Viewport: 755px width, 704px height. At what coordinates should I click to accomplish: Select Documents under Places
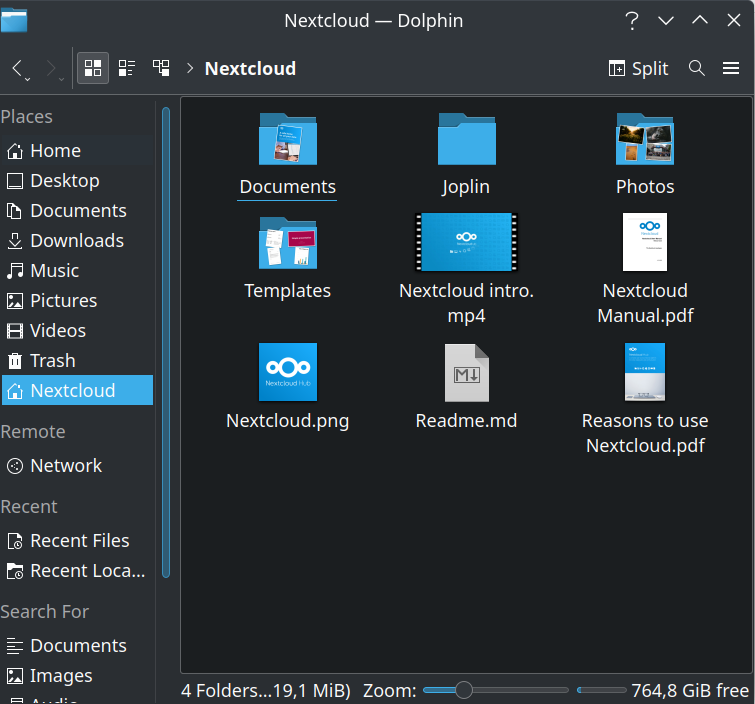(77, 210)
